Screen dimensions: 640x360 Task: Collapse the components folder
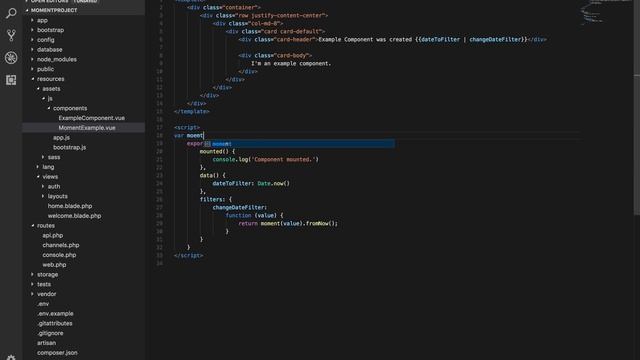pos(70,108)
